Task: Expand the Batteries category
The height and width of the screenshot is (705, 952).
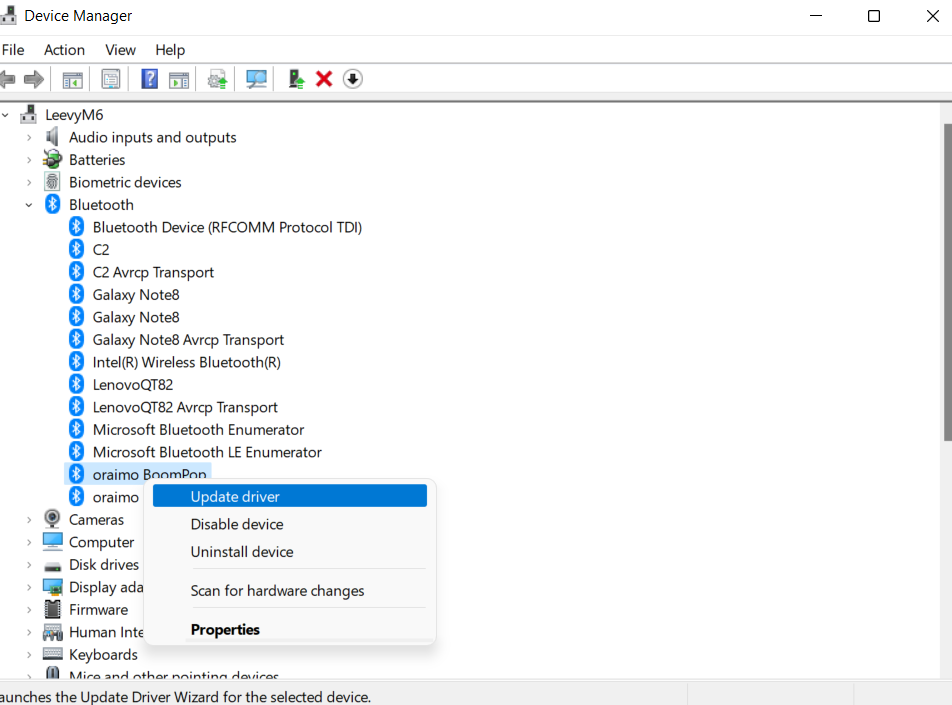Action: (29, 160)
